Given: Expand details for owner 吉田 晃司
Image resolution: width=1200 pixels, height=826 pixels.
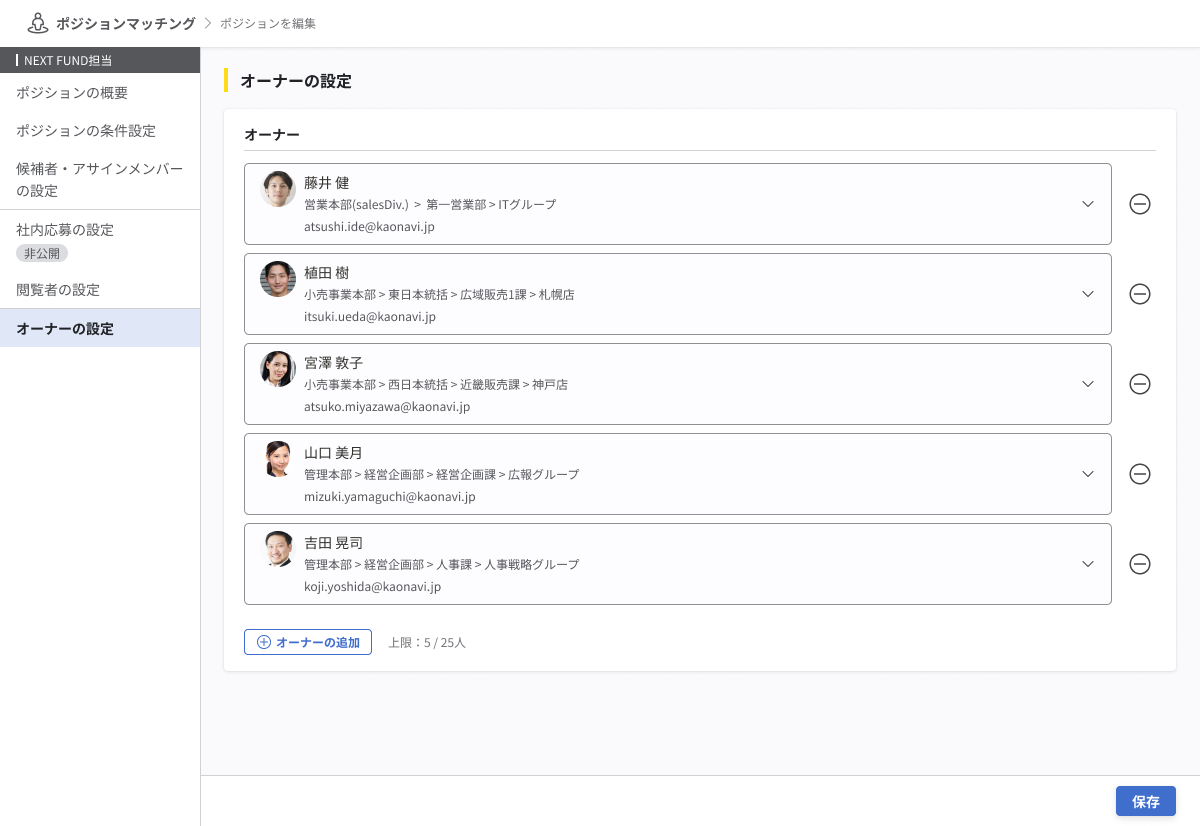Looking at the screenshot, I should [1088, 564].
